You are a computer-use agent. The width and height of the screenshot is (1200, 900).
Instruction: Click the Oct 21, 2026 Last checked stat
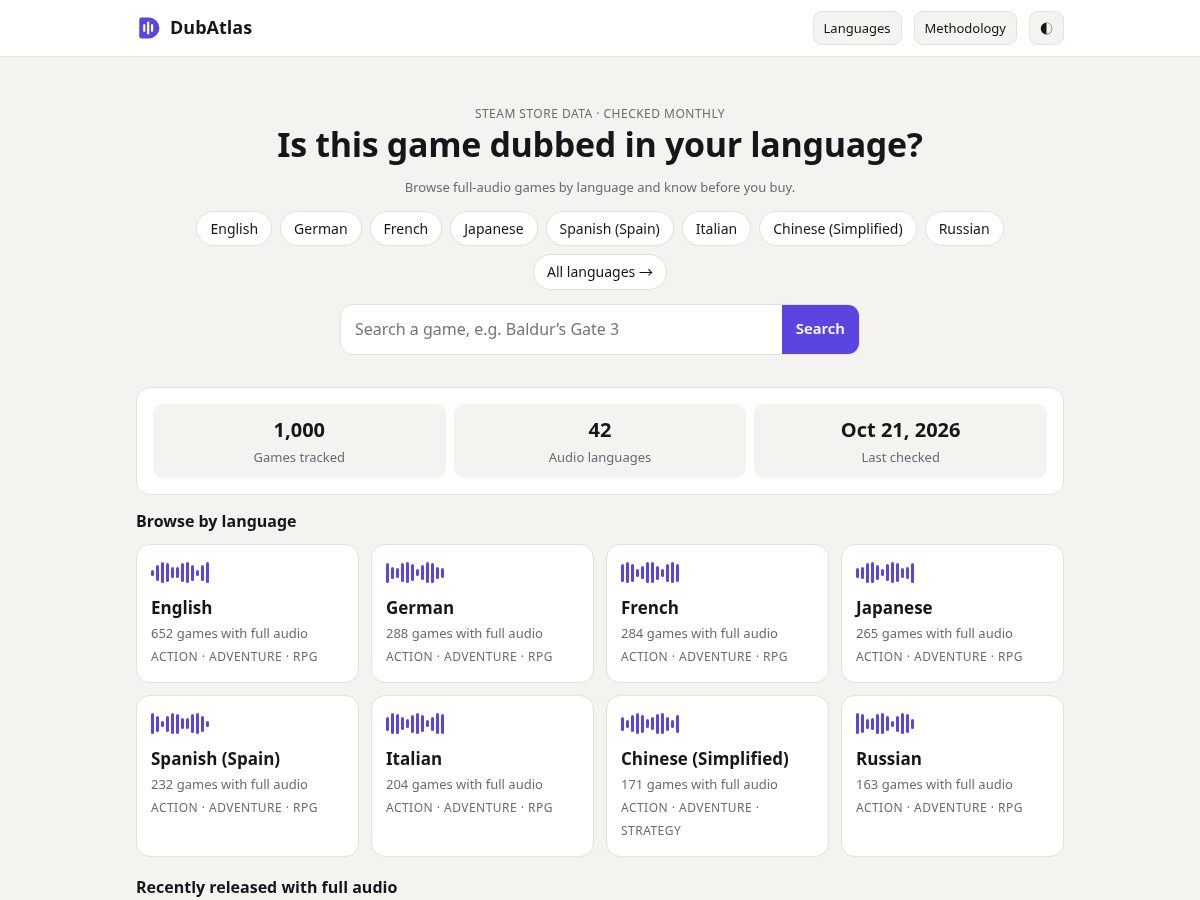pyautogui.click(x=900, y=441)
